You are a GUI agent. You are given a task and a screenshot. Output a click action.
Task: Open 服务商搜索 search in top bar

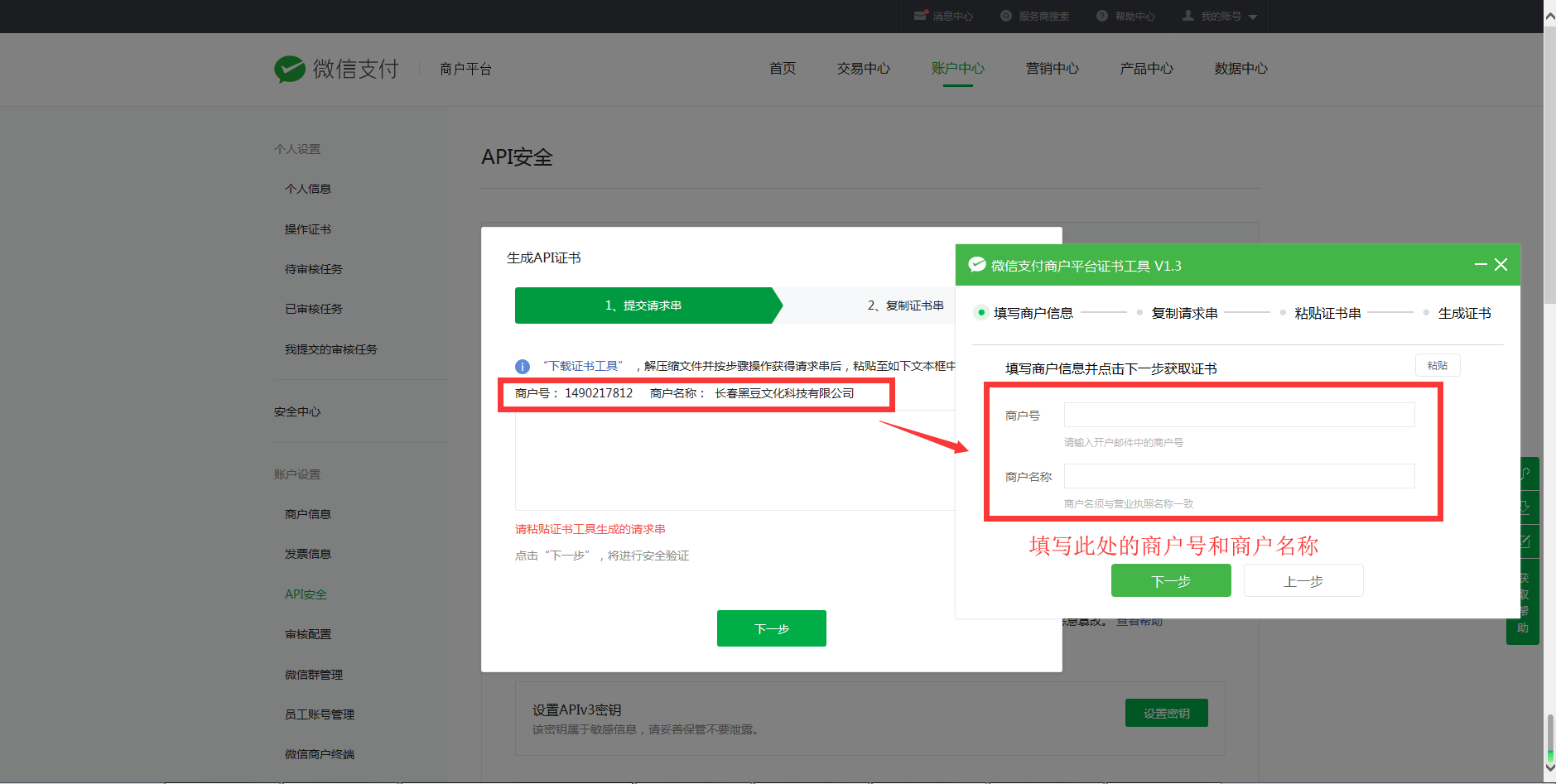pyautogui.click(x=1035, y=16)
